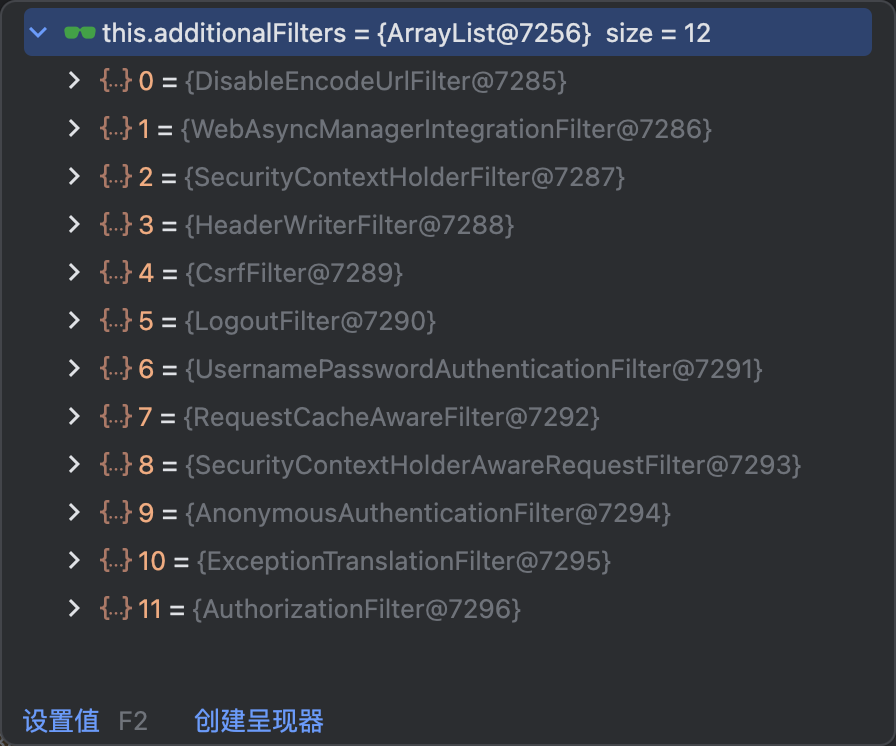Click the glasses watch icon beside this.additionalFilters

click(80, 33)
